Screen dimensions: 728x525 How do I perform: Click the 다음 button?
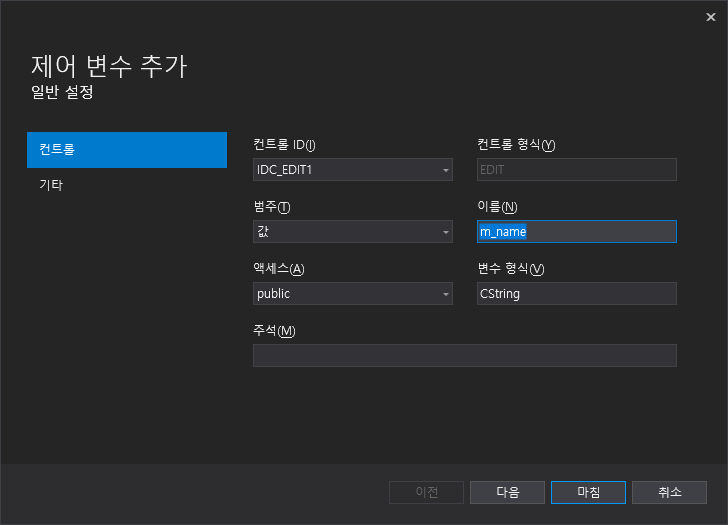[507, 492]
